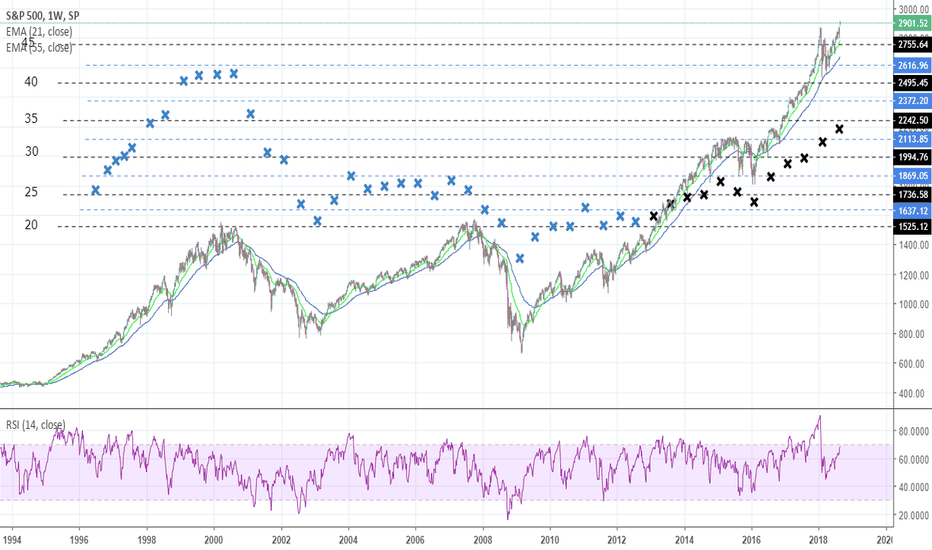Click the 40 annotation beside the dashed line
Viewport: 932px width, 550px height.
(x=31, y=82)
